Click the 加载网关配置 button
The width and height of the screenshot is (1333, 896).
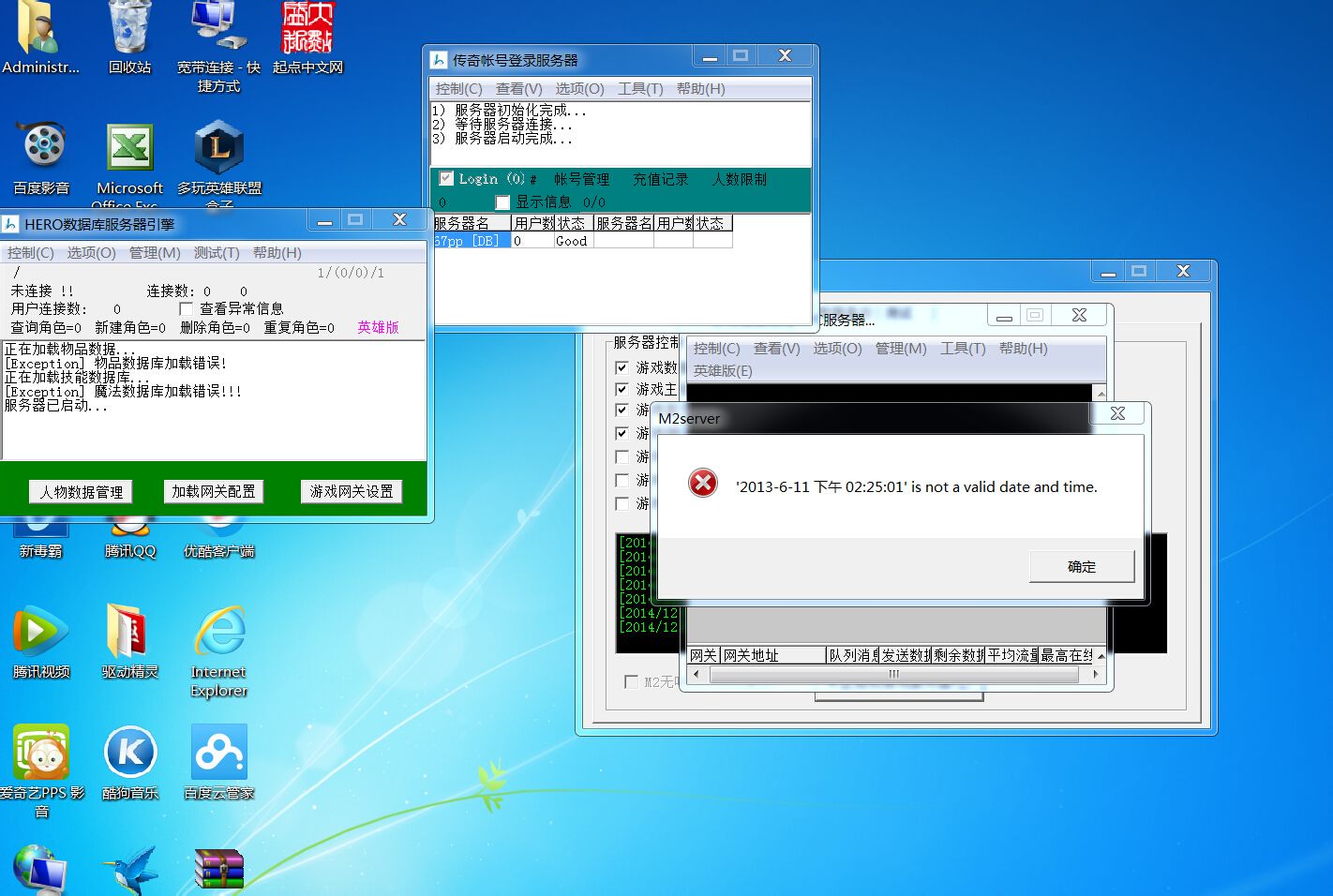click(214, 491)
